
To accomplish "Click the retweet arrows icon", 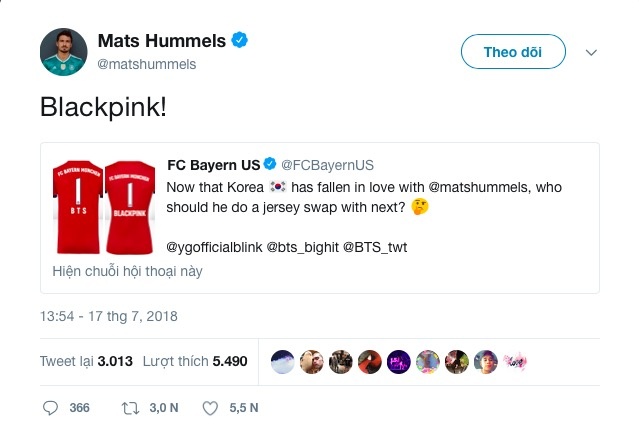I will point(128,408).
